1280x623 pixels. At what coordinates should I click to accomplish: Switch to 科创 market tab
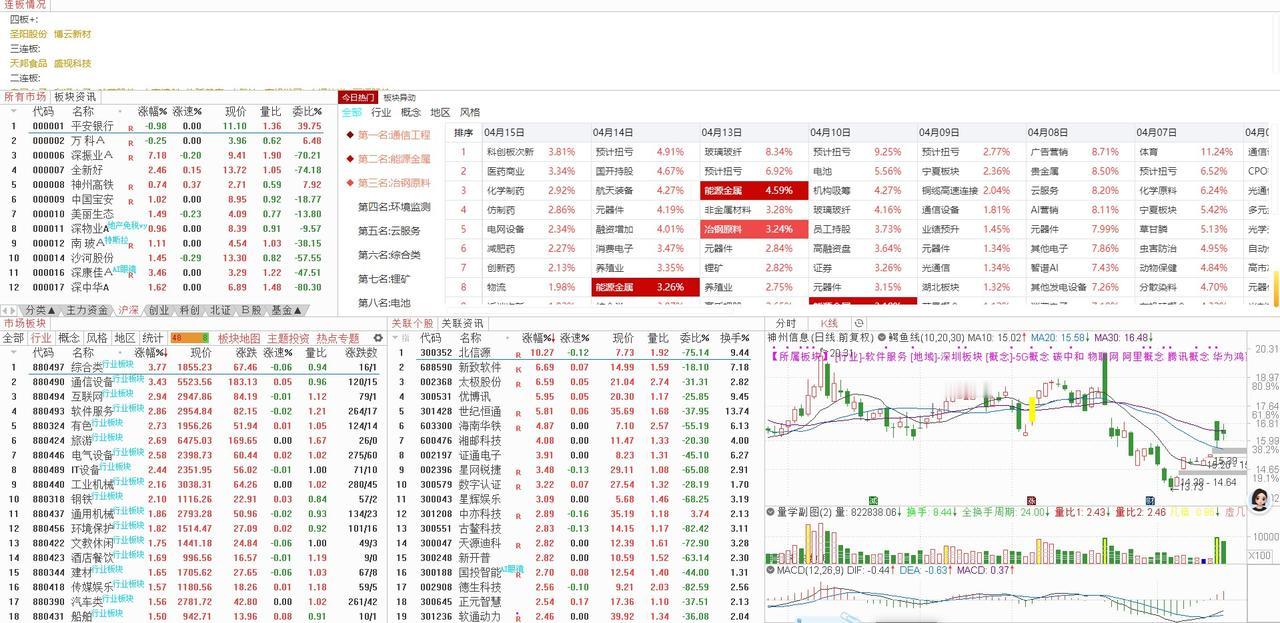tap(189, 310)
